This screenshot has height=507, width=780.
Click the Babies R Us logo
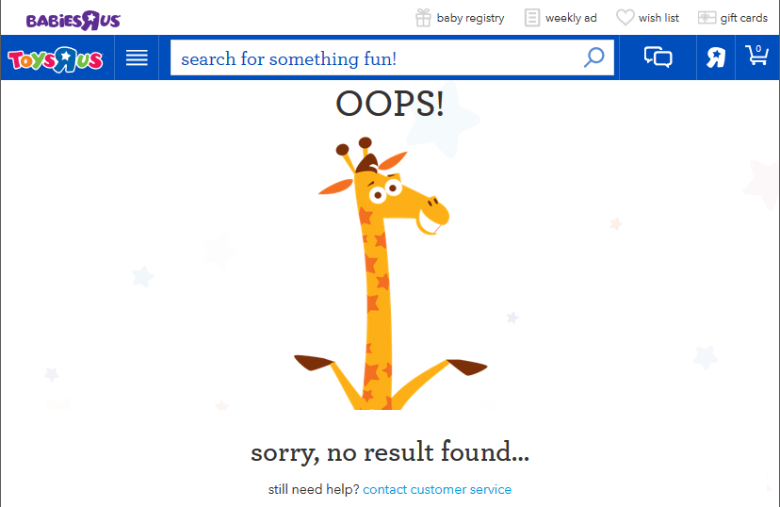(73, 20)
